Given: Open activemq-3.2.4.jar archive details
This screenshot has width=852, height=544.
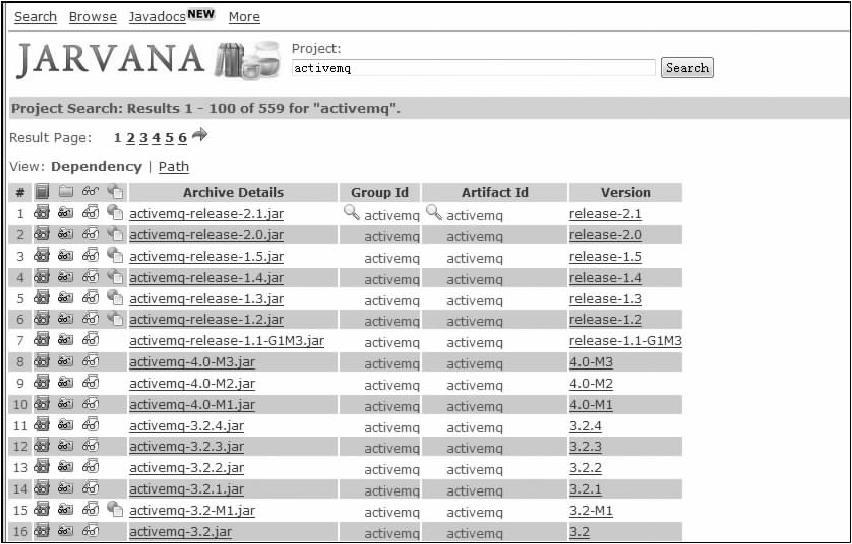Looking at the screenshot, I should (186, 425).
